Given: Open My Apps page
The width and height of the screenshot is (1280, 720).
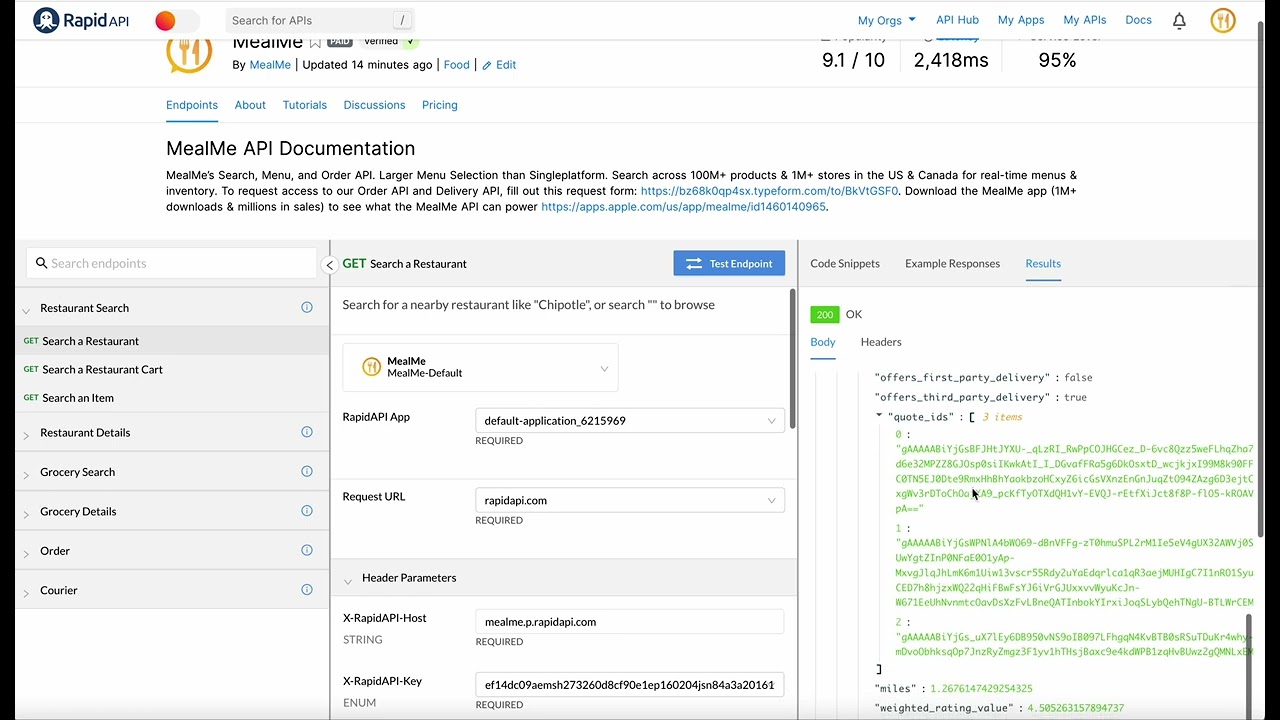Looking at the screenshot, I should coord(1021,20).
